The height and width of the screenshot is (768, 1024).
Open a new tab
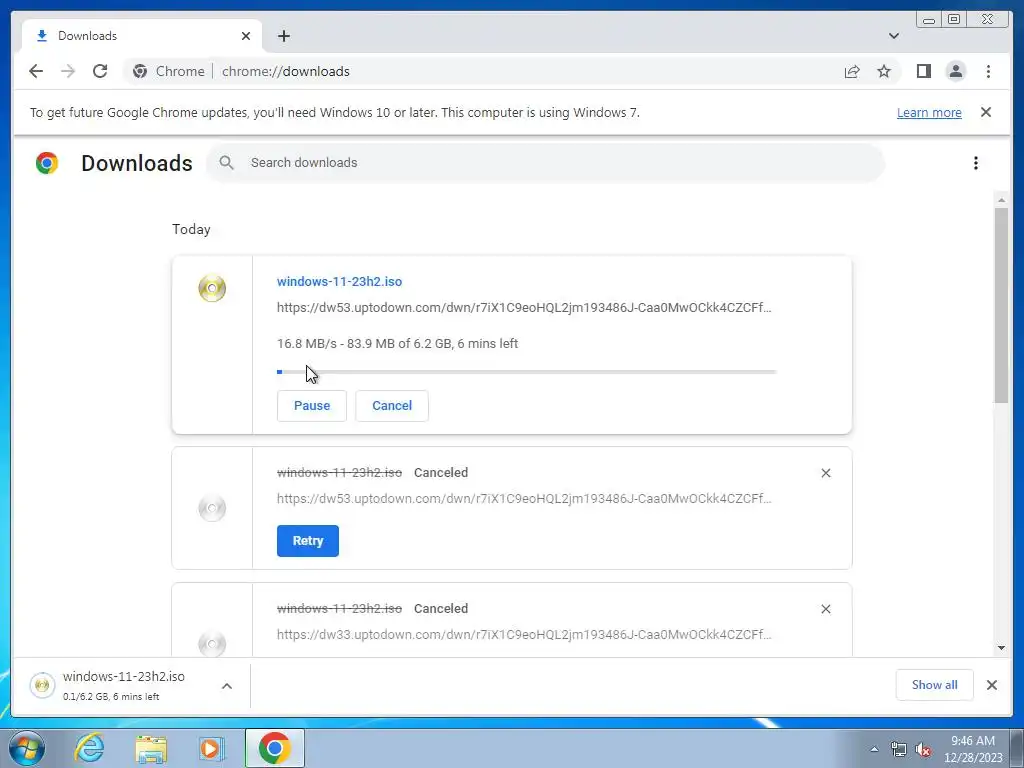tap(283, 36)
